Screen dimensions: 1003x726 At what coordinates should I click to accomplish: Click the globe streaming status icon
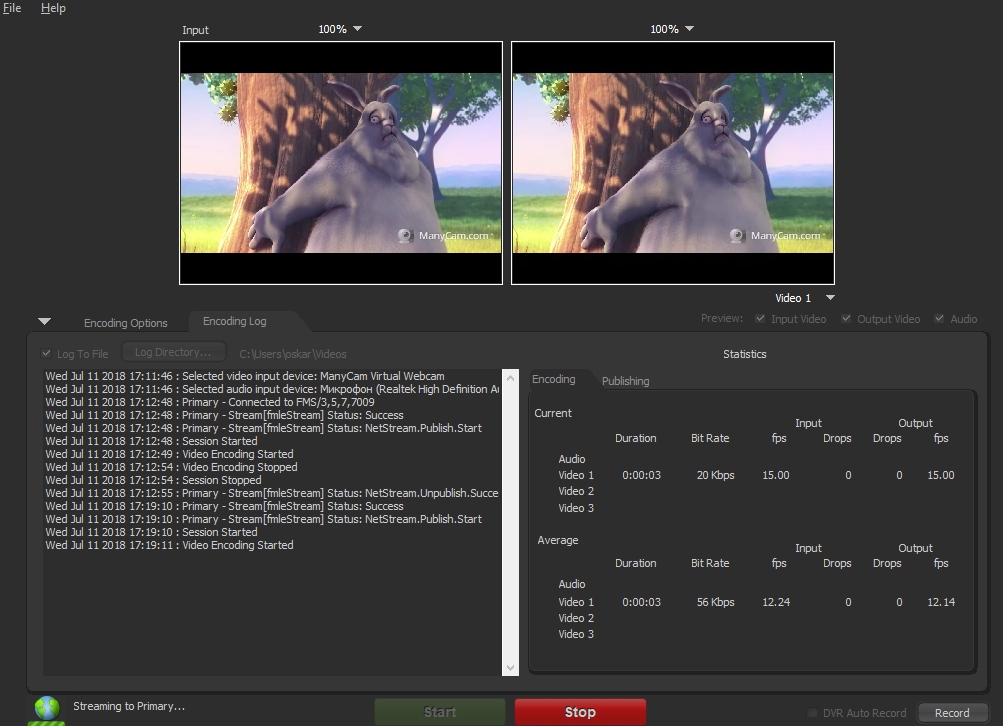[46, 708]
